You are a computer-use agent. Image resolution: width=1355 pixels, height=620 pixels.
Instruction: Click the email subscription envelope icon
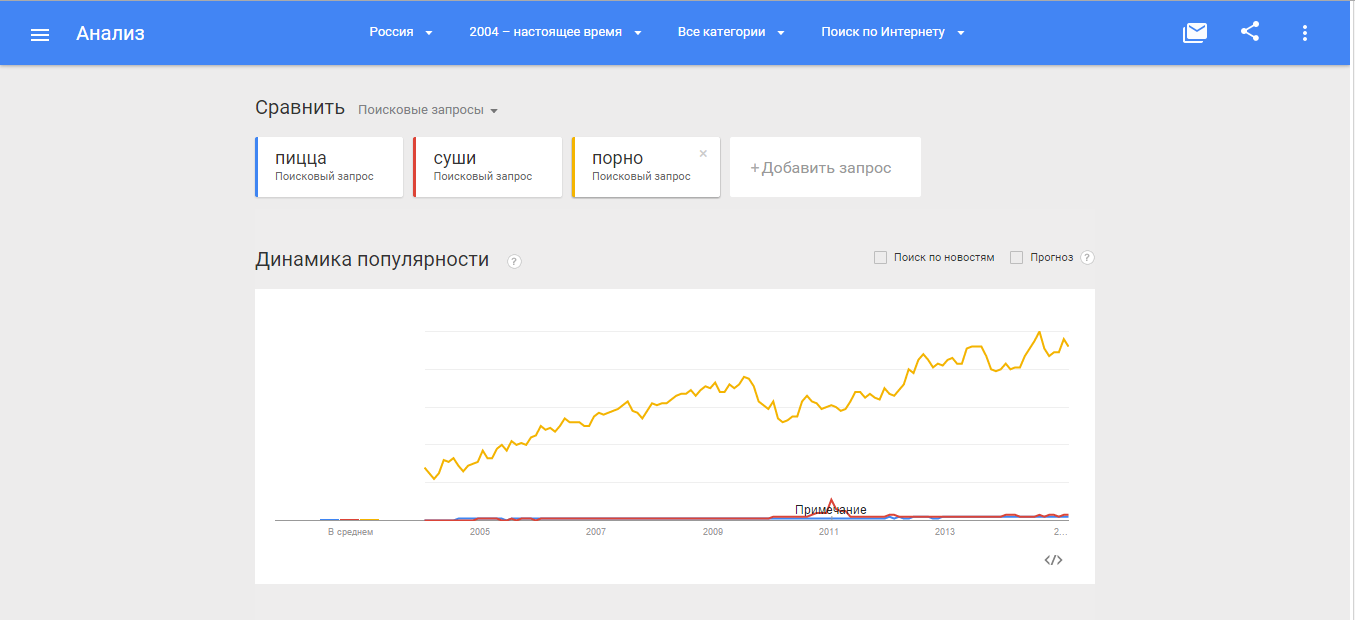click(x=1195, y=33)
